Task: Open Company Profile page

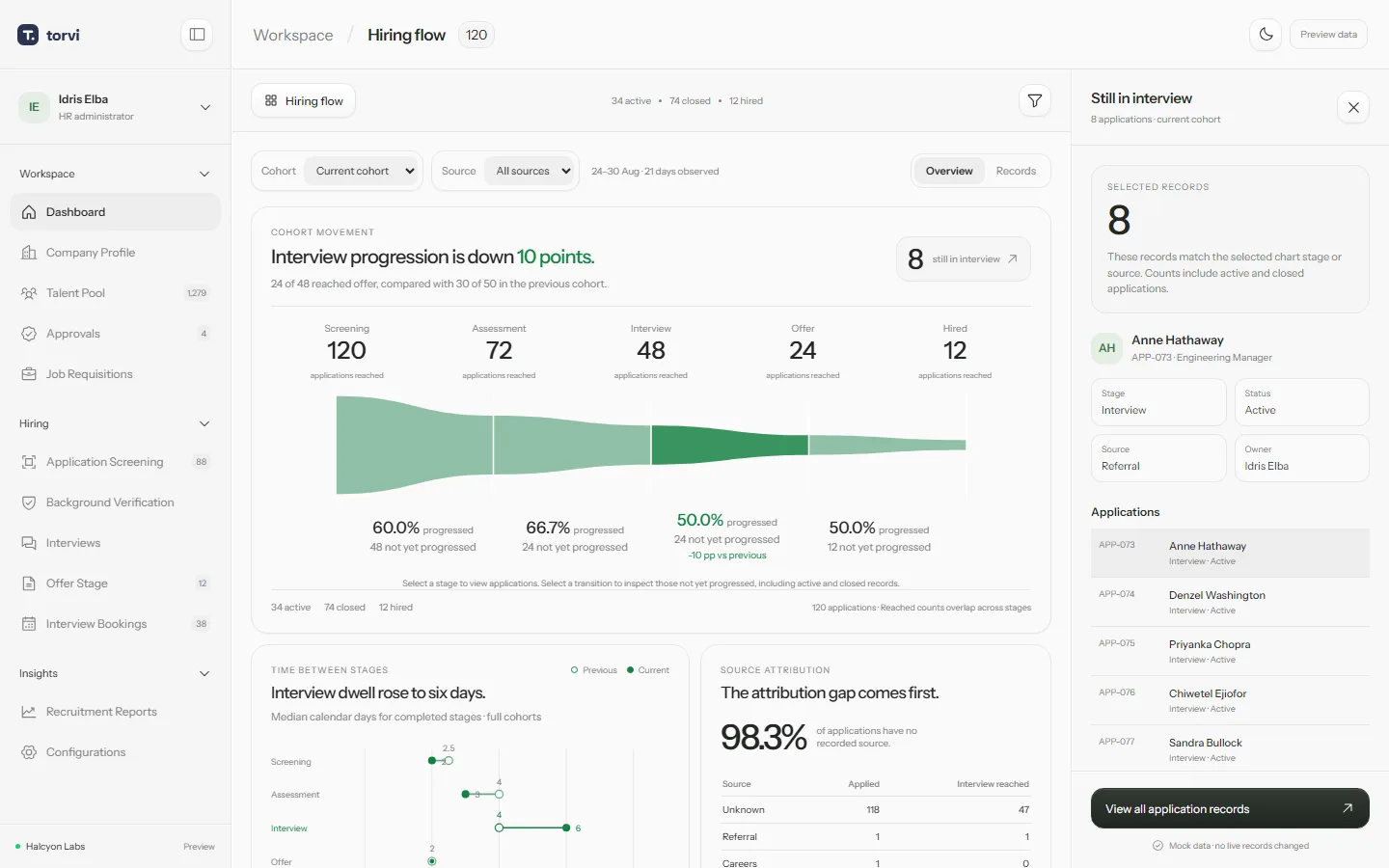Action: (x=115, y=253)
